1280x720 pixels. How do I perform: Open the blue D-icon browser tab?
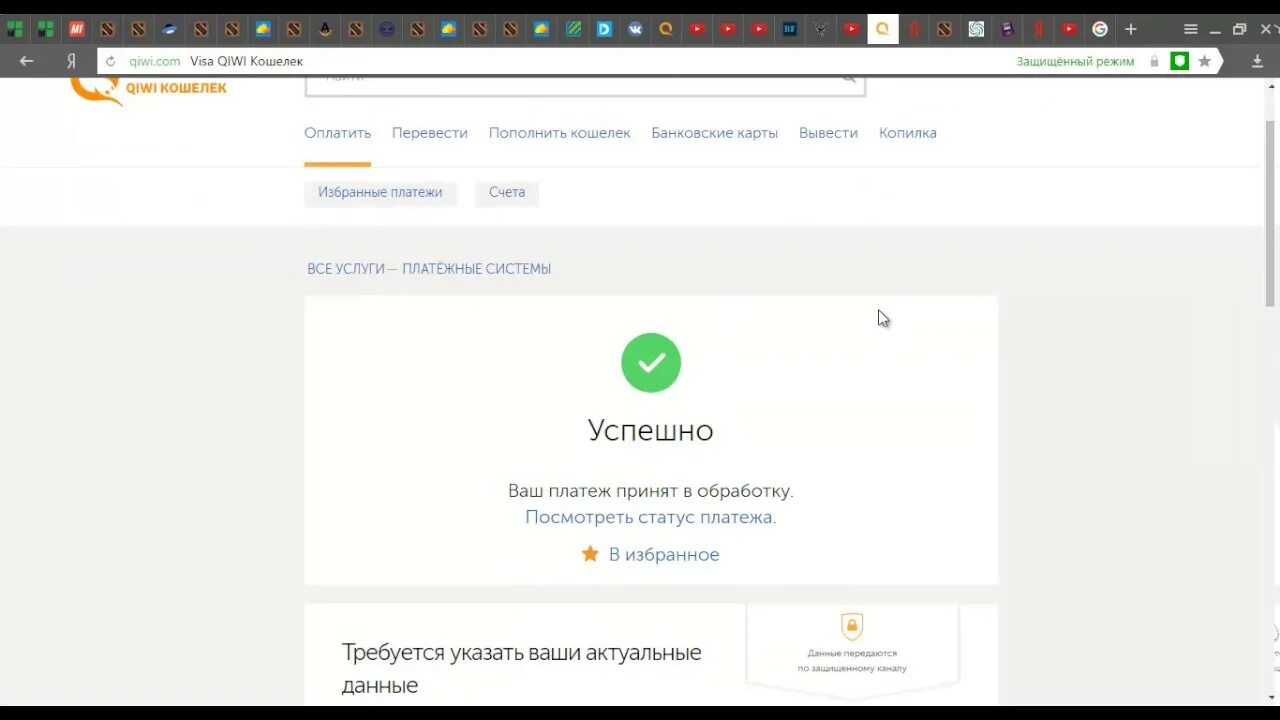coord(604,29)
